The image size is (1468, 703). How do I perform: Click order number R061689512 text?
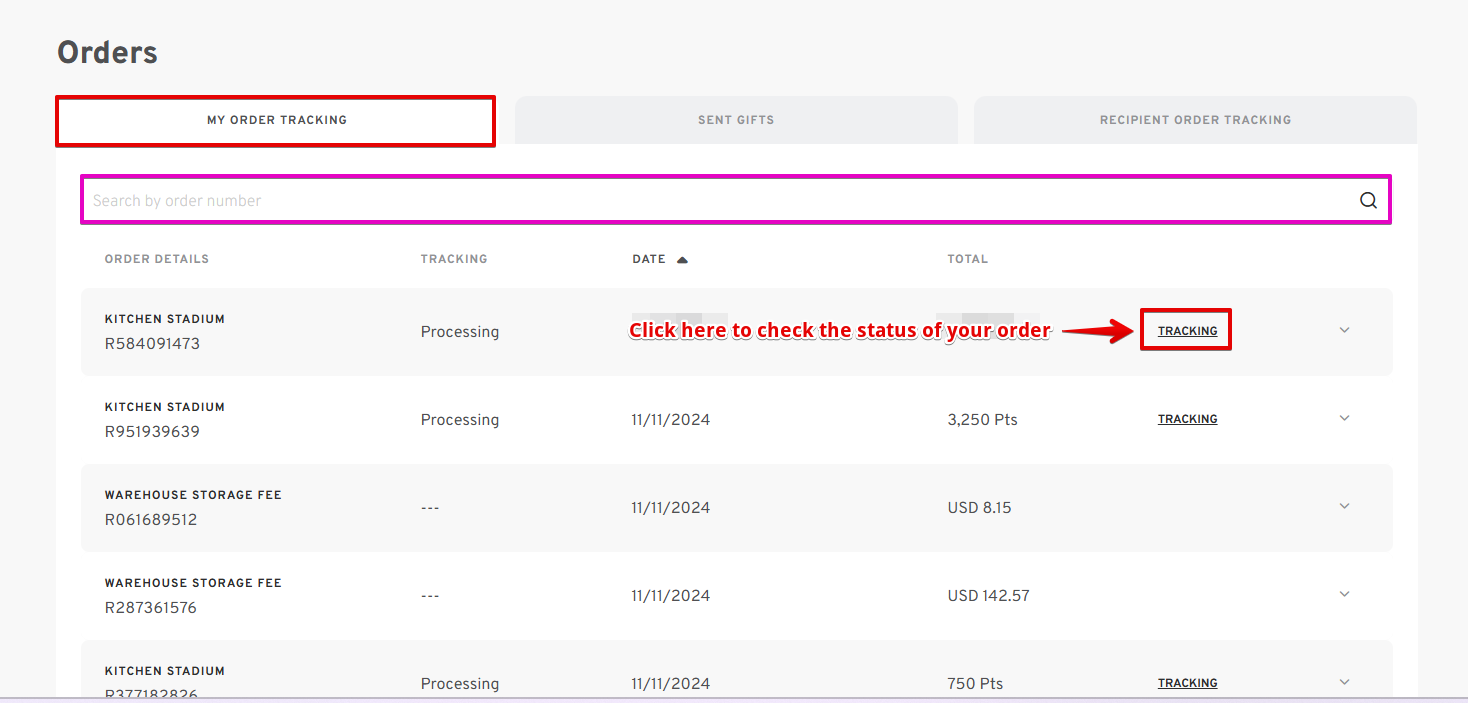[x=151, y=520]
